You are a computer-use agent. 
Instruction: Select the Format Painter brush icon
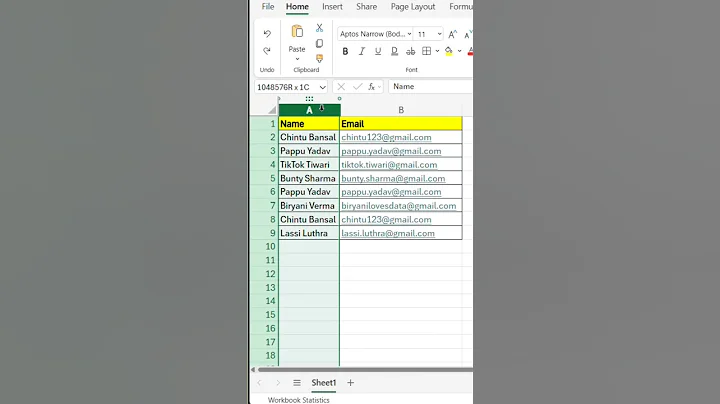(320, 58)
